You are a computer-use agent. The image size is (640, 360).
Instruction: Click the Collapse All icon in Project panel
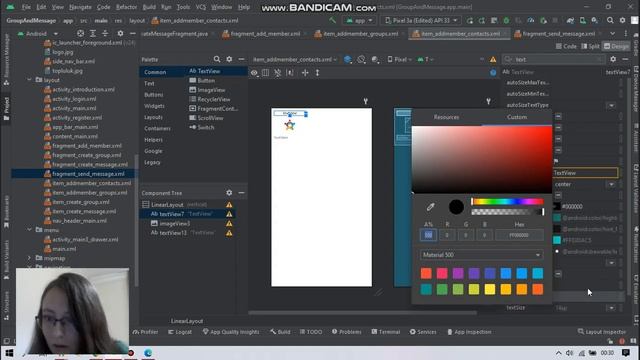coord(105,33)
